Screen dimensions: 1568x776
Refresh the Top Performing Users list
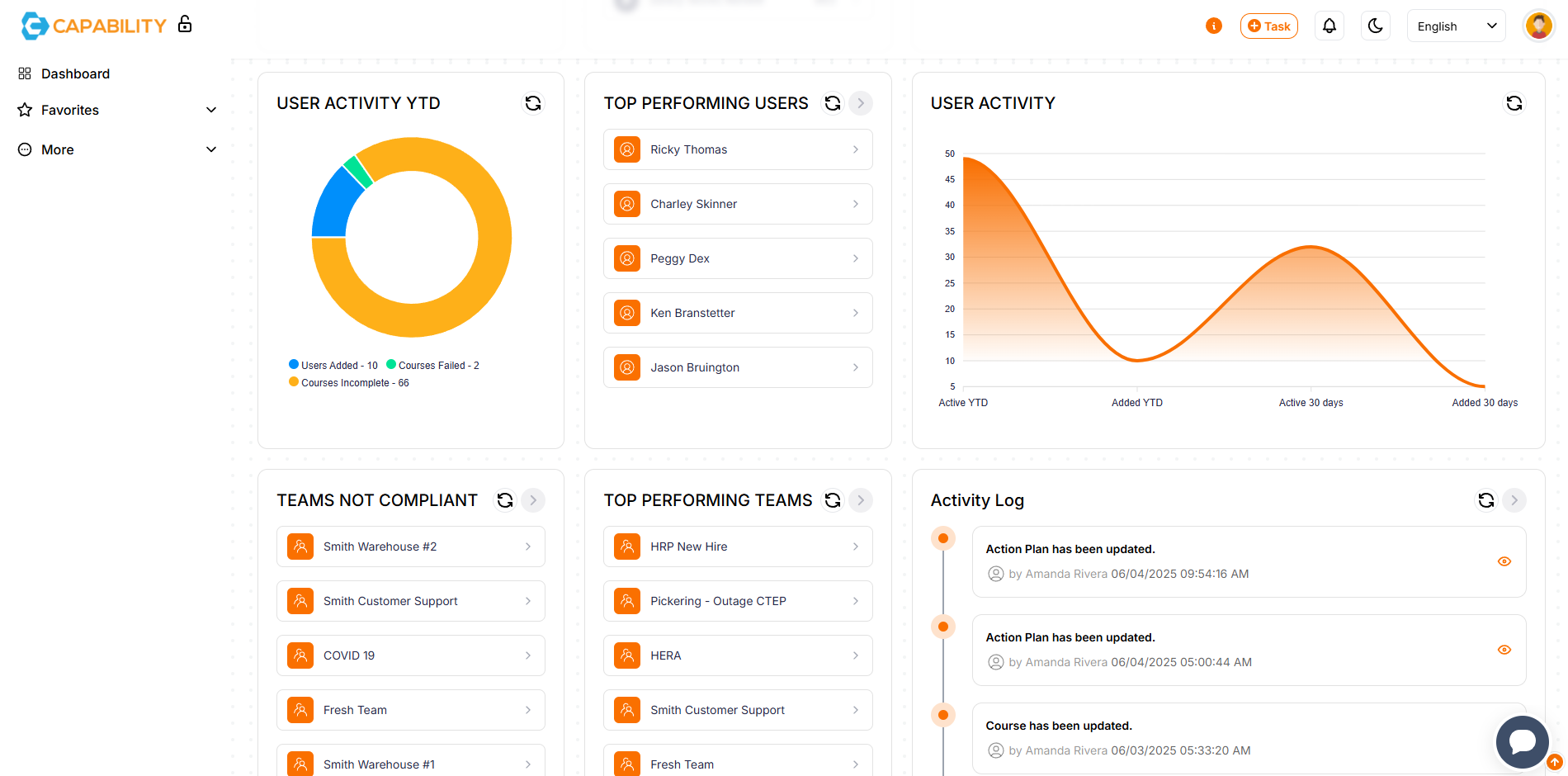(833, 103)
